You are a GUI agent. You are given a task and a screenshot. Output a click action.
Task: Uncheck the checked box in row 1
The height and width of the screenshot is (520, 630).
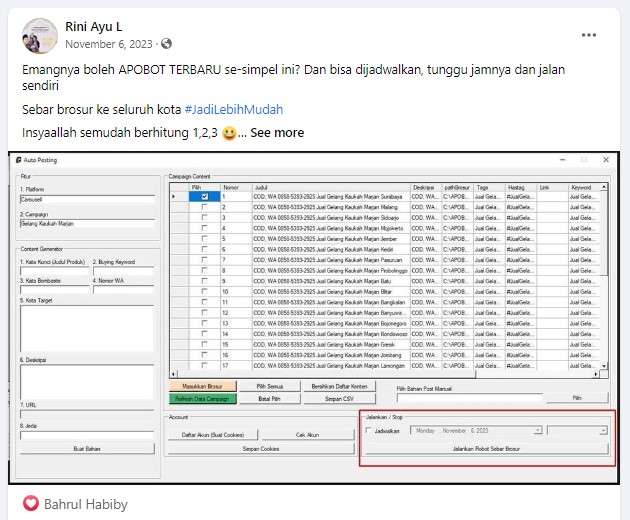pos(205,196)
